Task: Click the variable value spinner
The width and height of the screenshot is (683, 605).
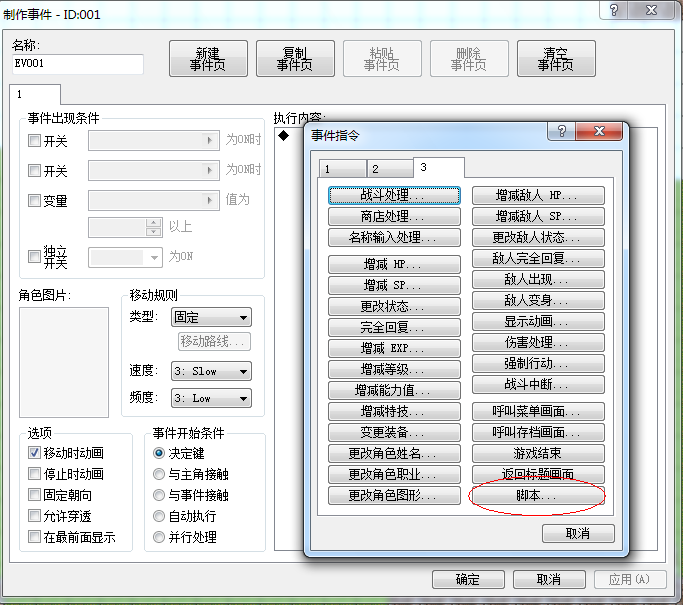Action: point(153,227)
